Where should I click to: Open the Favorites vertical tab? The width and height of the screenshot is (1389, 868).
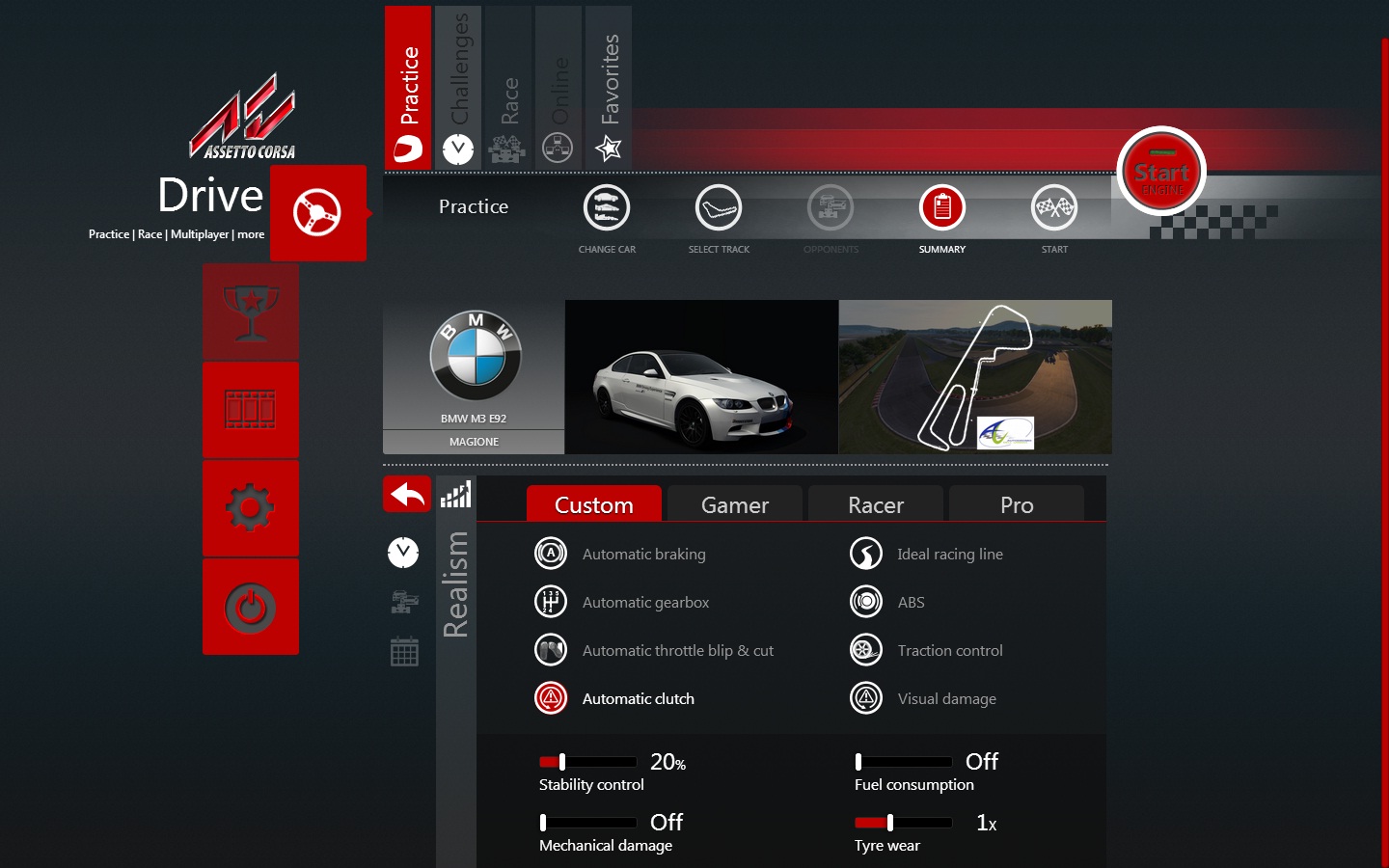pos(609,87)
